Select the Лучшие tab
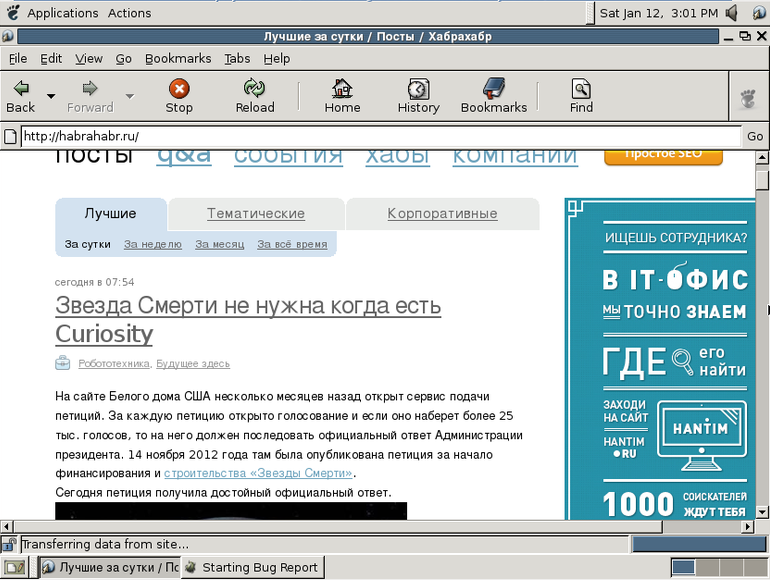Screen dimensions: 770x580 (x=110, y=214)
